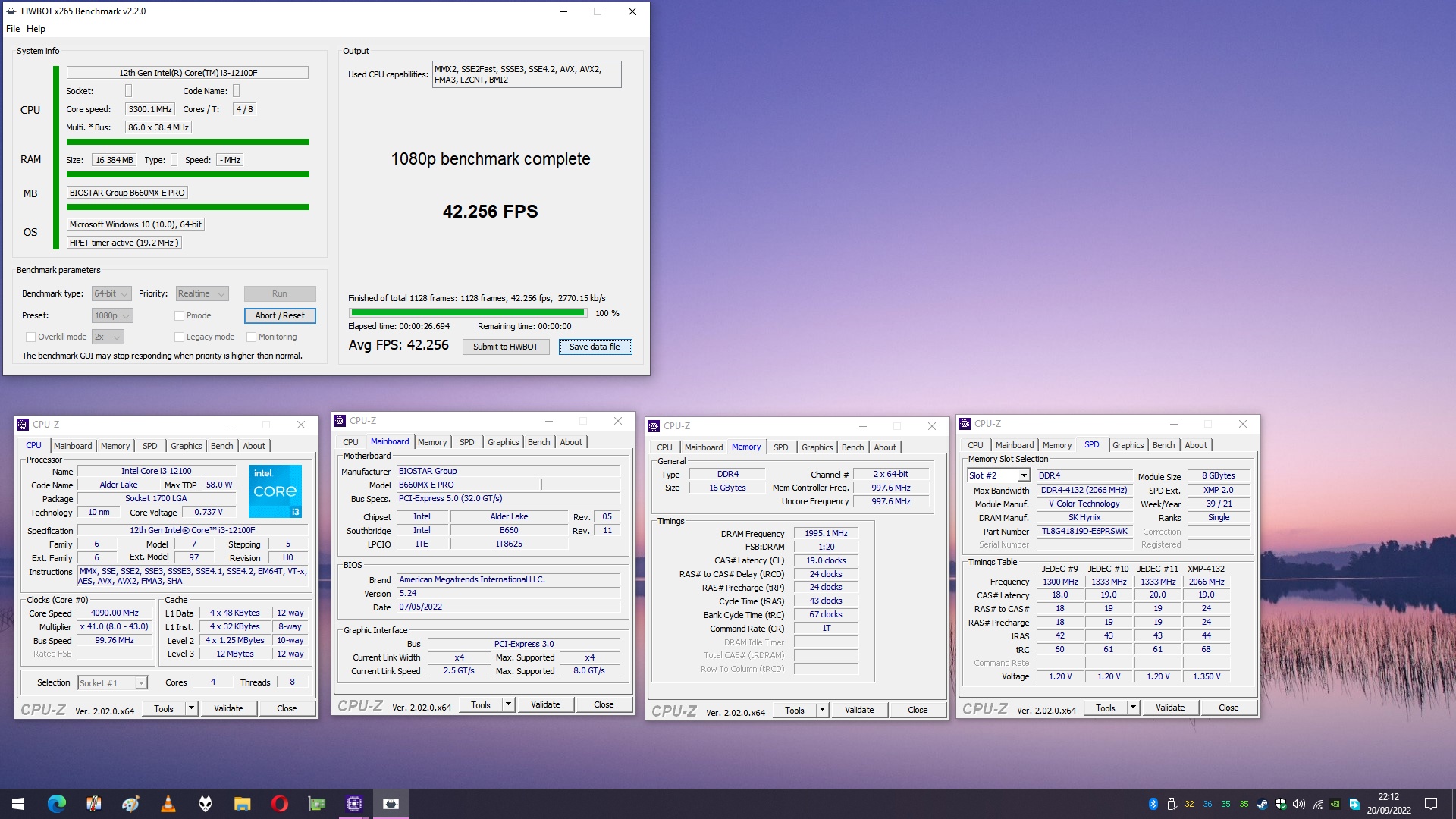The height and width of the screenshot is (819, 1456).
Task: Open Windows Security tray icon
Action: click(1280, 804)
